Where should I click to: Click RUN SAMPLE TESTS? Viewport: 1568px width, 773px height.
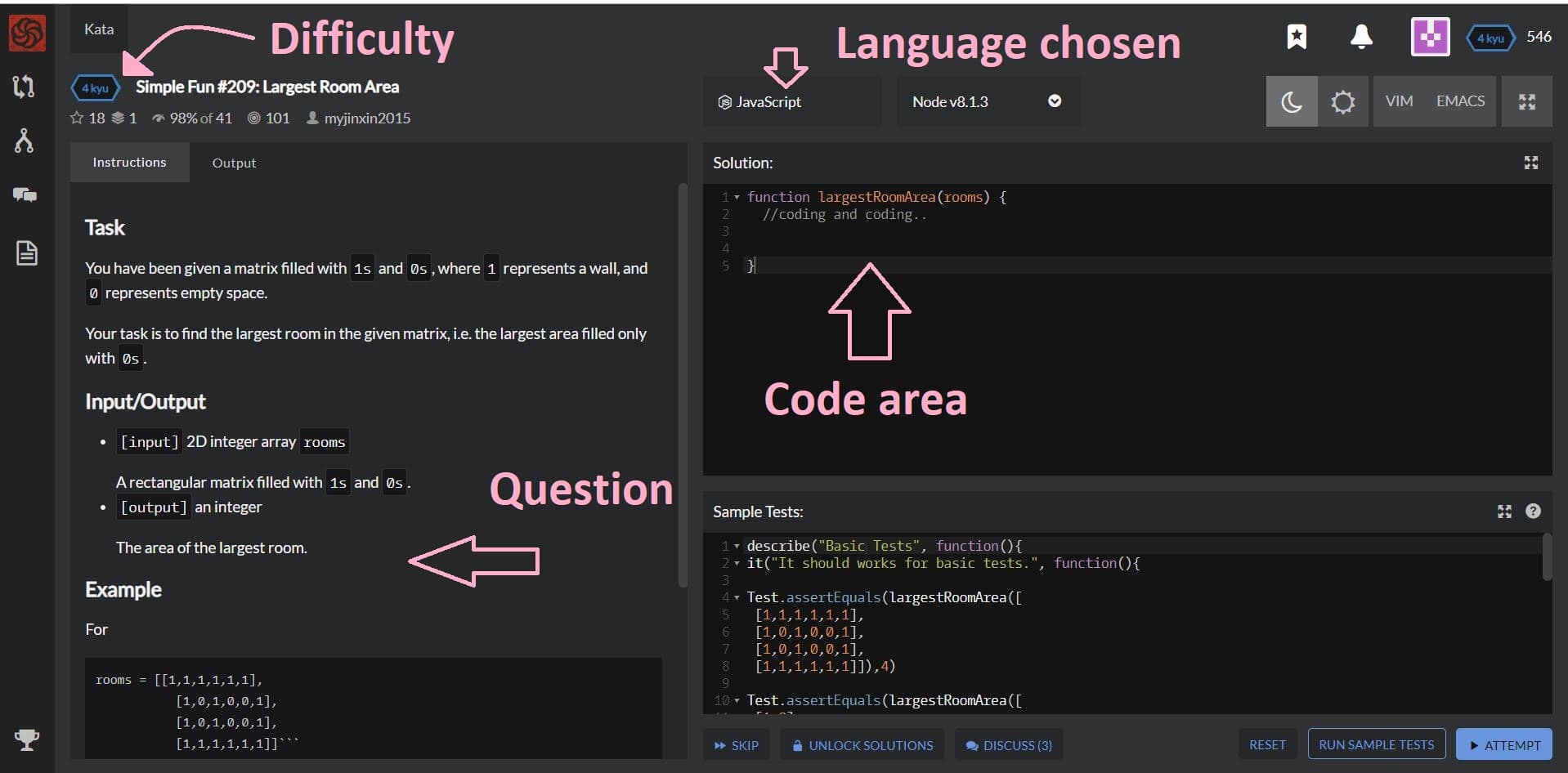pos(1377,744)
